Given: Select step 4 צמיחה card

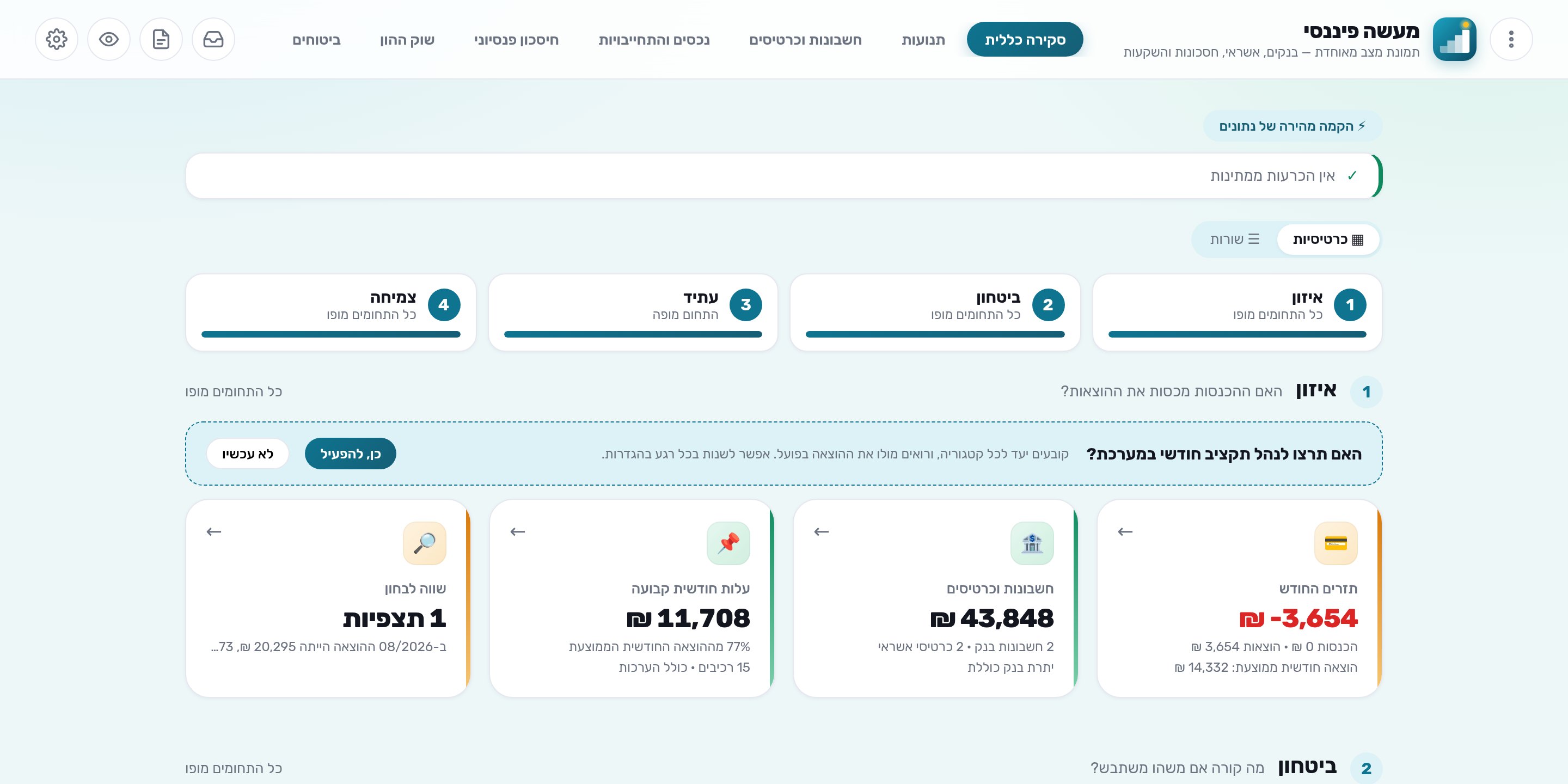Looking at the screenshot, I should (330, 313).
